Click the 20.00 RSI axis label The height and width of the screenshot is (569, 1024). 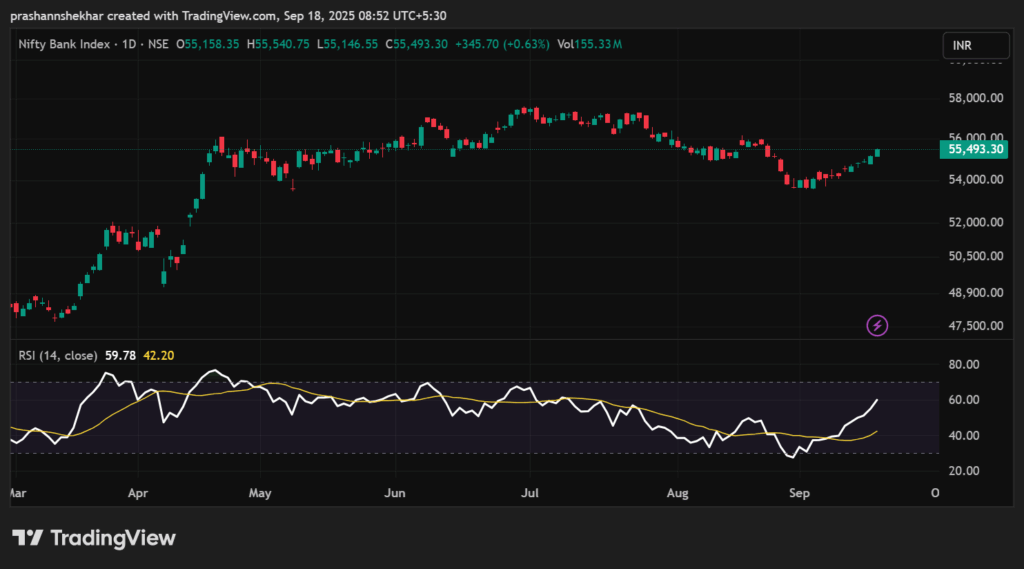[964, 471]
